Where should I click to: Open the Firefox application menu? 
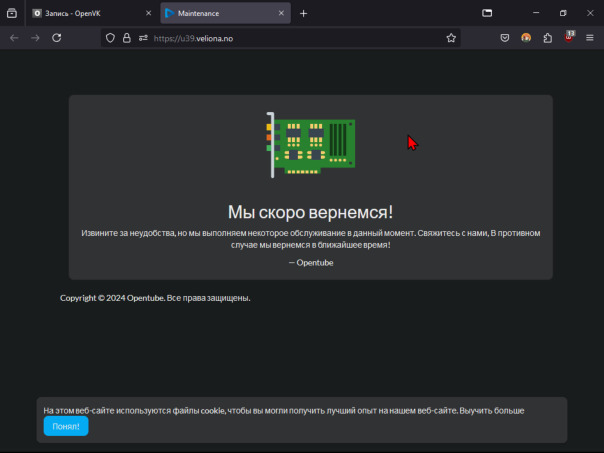coord(590,38)
